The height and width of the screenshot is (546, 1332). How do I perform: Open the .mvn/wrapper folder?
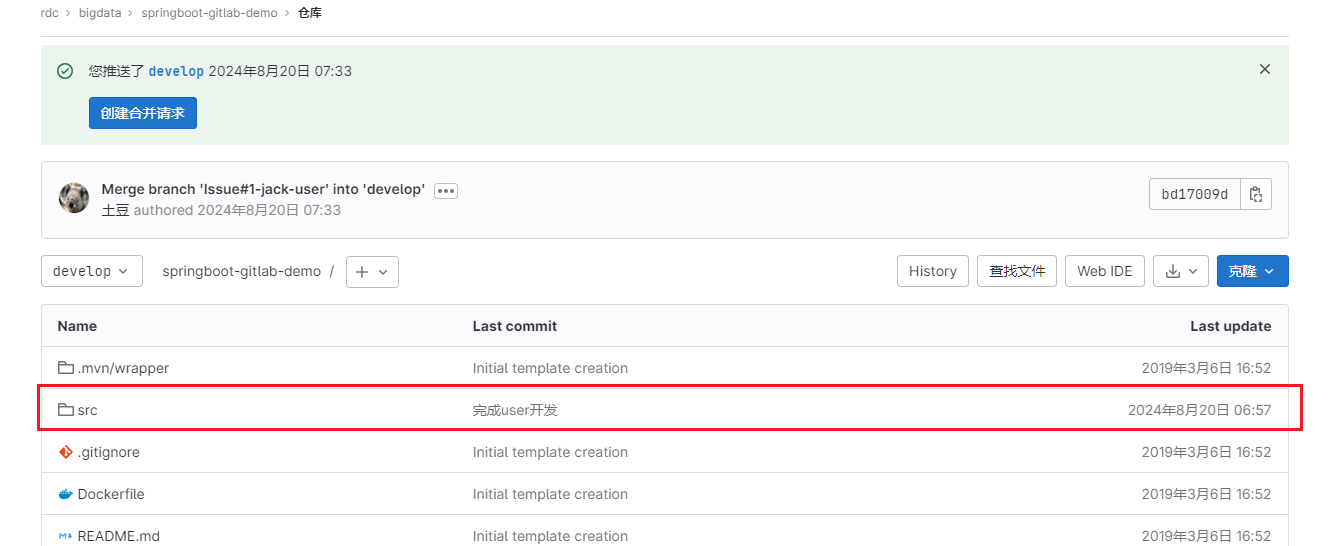tap(122, 368)
